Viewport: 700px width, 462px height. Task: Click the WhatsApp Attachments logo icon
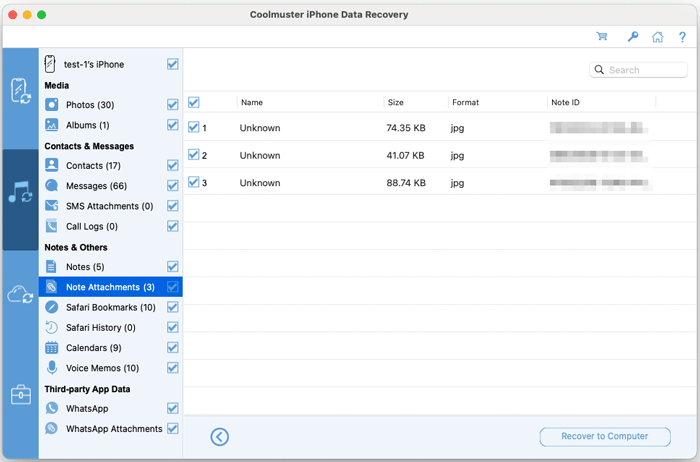pyautogui.click(x=51, y=429)
